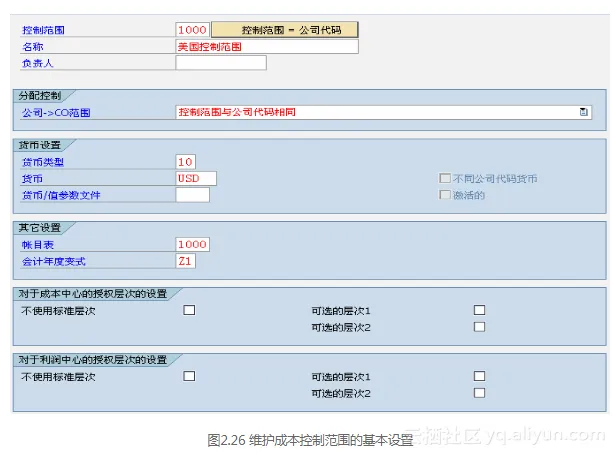
Task: Edit the 货币 field showing USD
Action: 196,178
